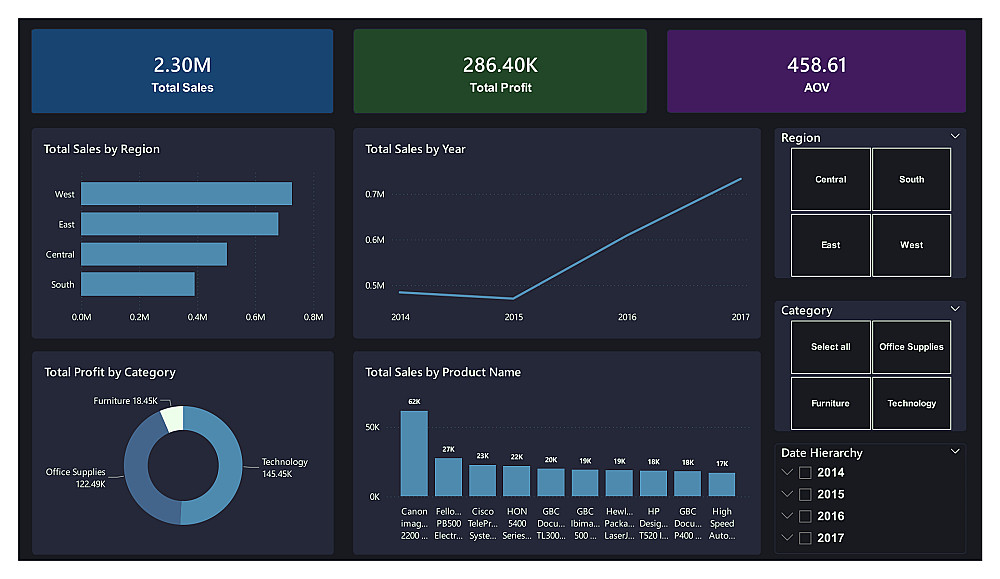Open the Category slicer dropdown arrow
Screen dimensions: 1000x579
click(x=955, y=309)
